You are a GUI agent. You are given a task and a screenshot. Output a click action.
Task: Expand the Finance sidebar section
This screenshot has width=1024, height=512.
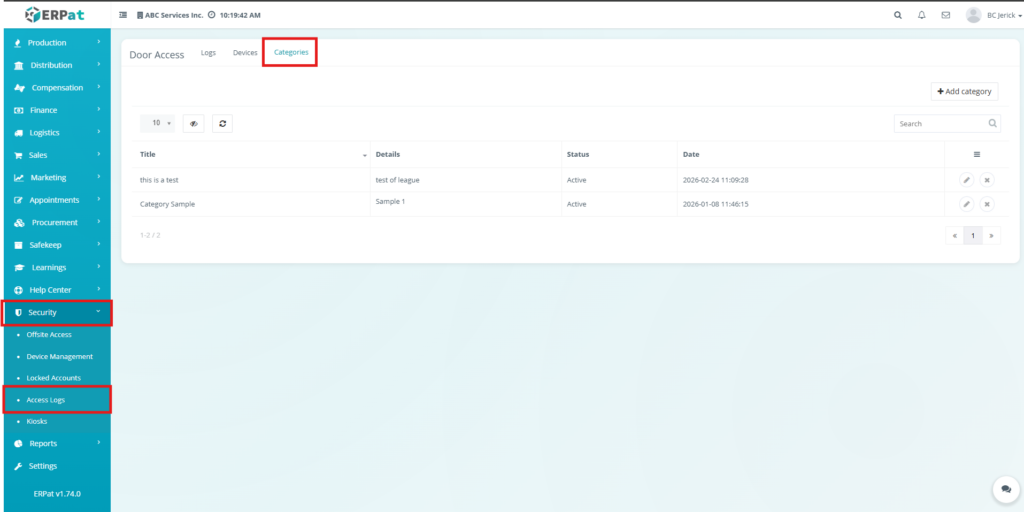pyautogui.click(x=55, y=110)
